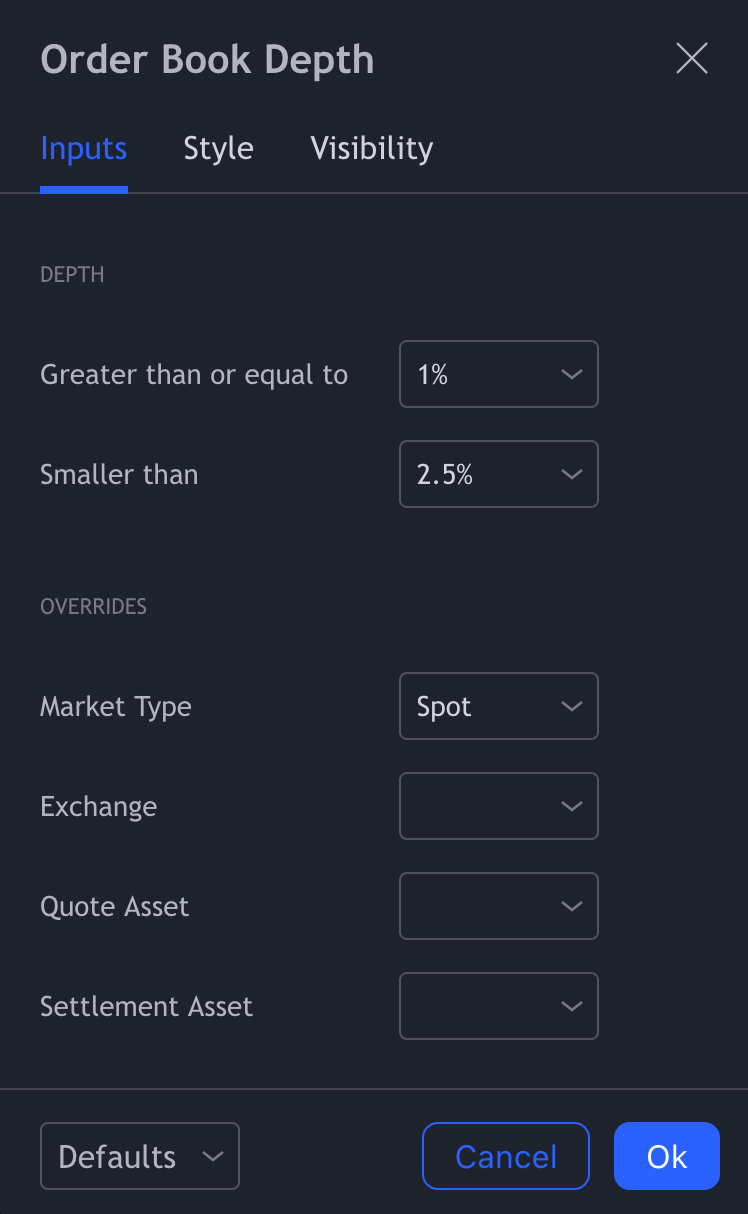Click the DEPTH section heading
The height and width of the screenshot is (1214, 748).
(72, 275)
